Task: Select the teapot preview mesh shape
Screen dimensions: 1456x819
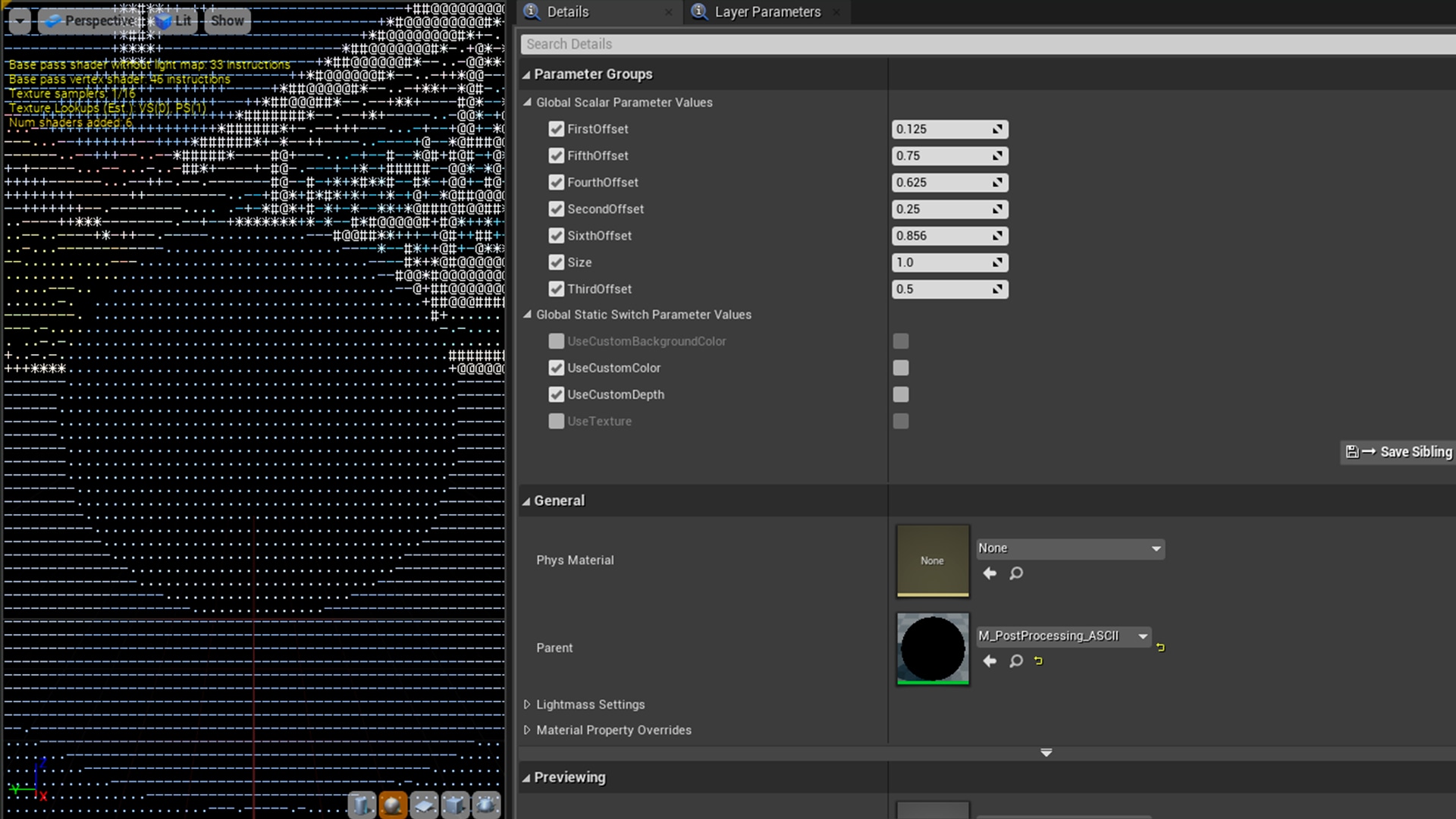Action: pos(486,805)
